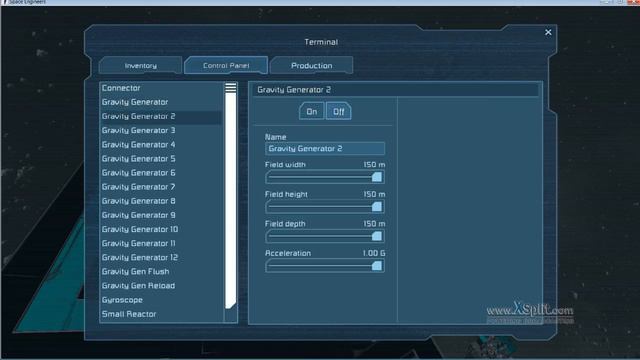Screen dimensions: 640x360
Task: Select Gravity Generator 3 in list
Action: (x=161, y=130)
